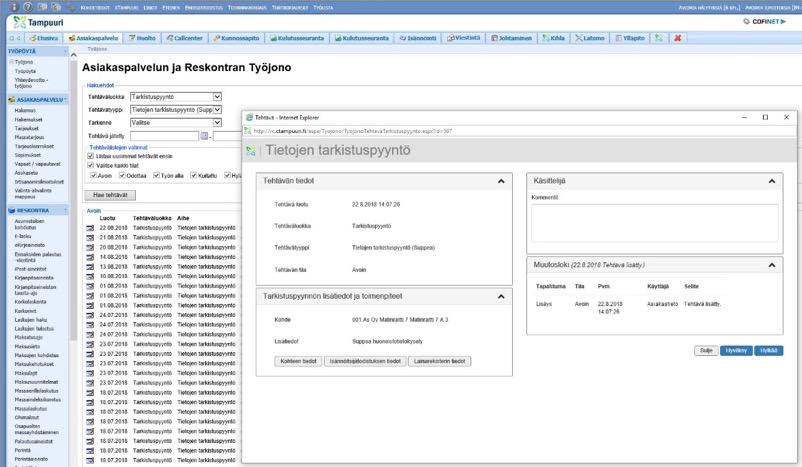802x467 pixels.
Task: Click the red X toolbar icon
Action: [x=677, y=38]
